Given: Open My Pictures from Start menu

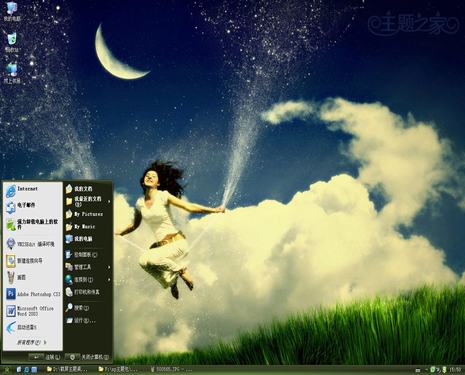Looking at the screenshot, I should click(88, 214).
